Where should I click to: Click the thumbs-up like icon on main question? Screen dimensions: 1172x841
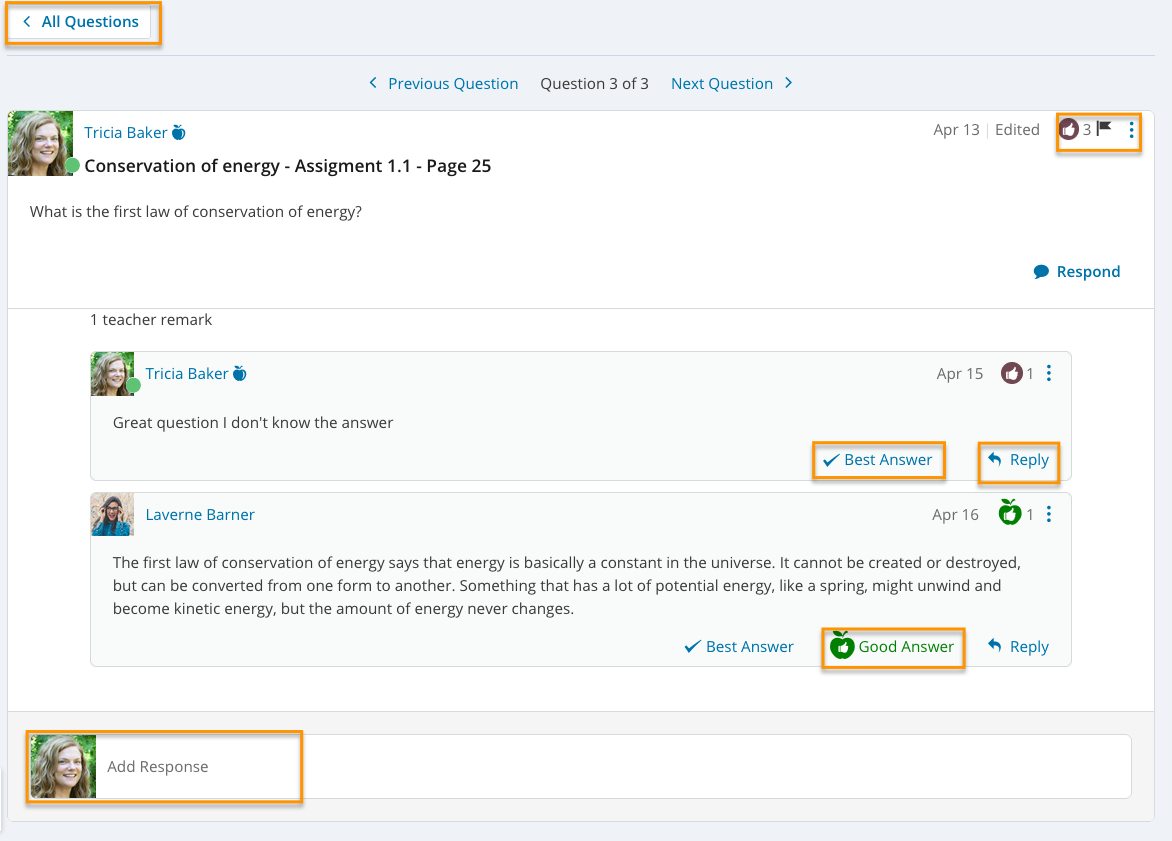(x=1069, y=129)
